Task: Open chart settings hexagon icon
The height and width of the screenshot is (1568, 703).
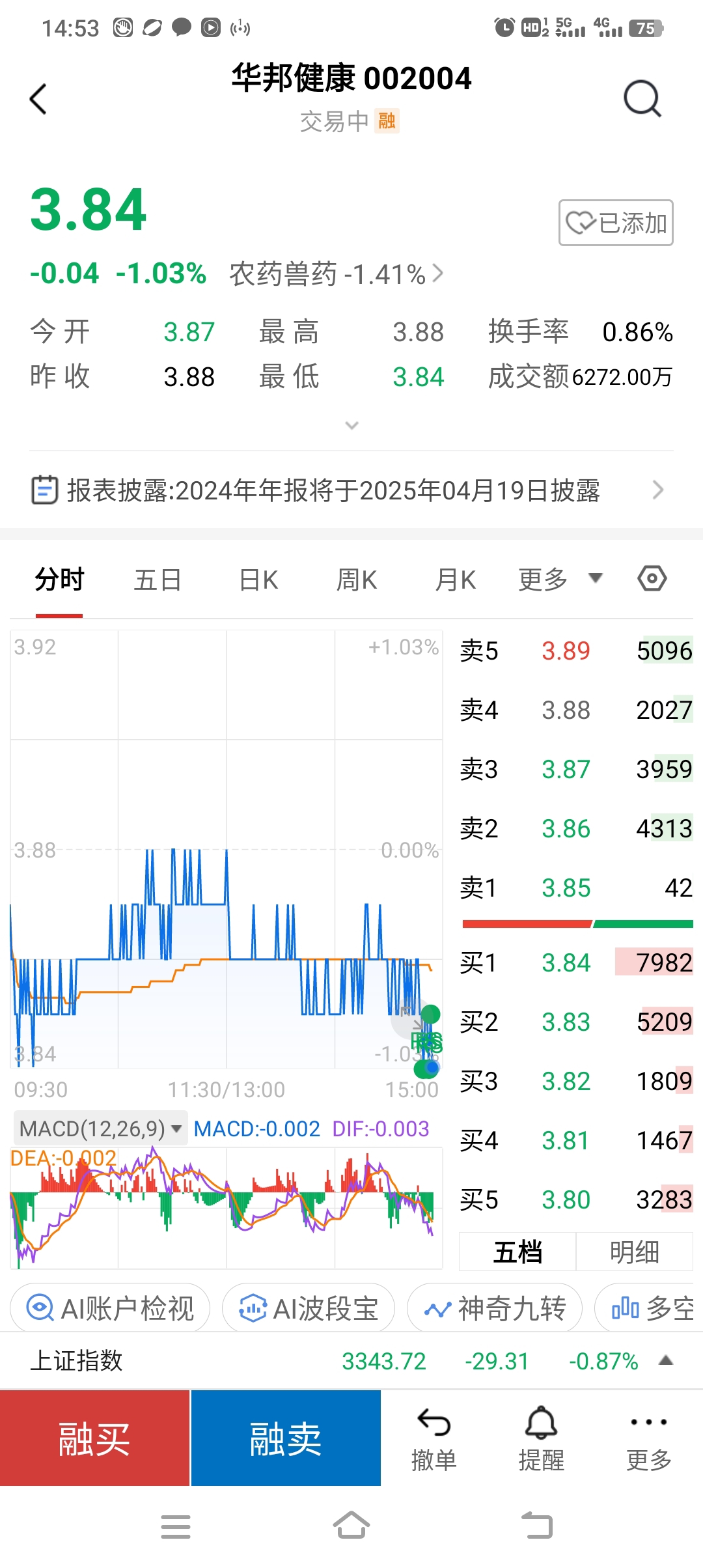Action: point(652,578)
